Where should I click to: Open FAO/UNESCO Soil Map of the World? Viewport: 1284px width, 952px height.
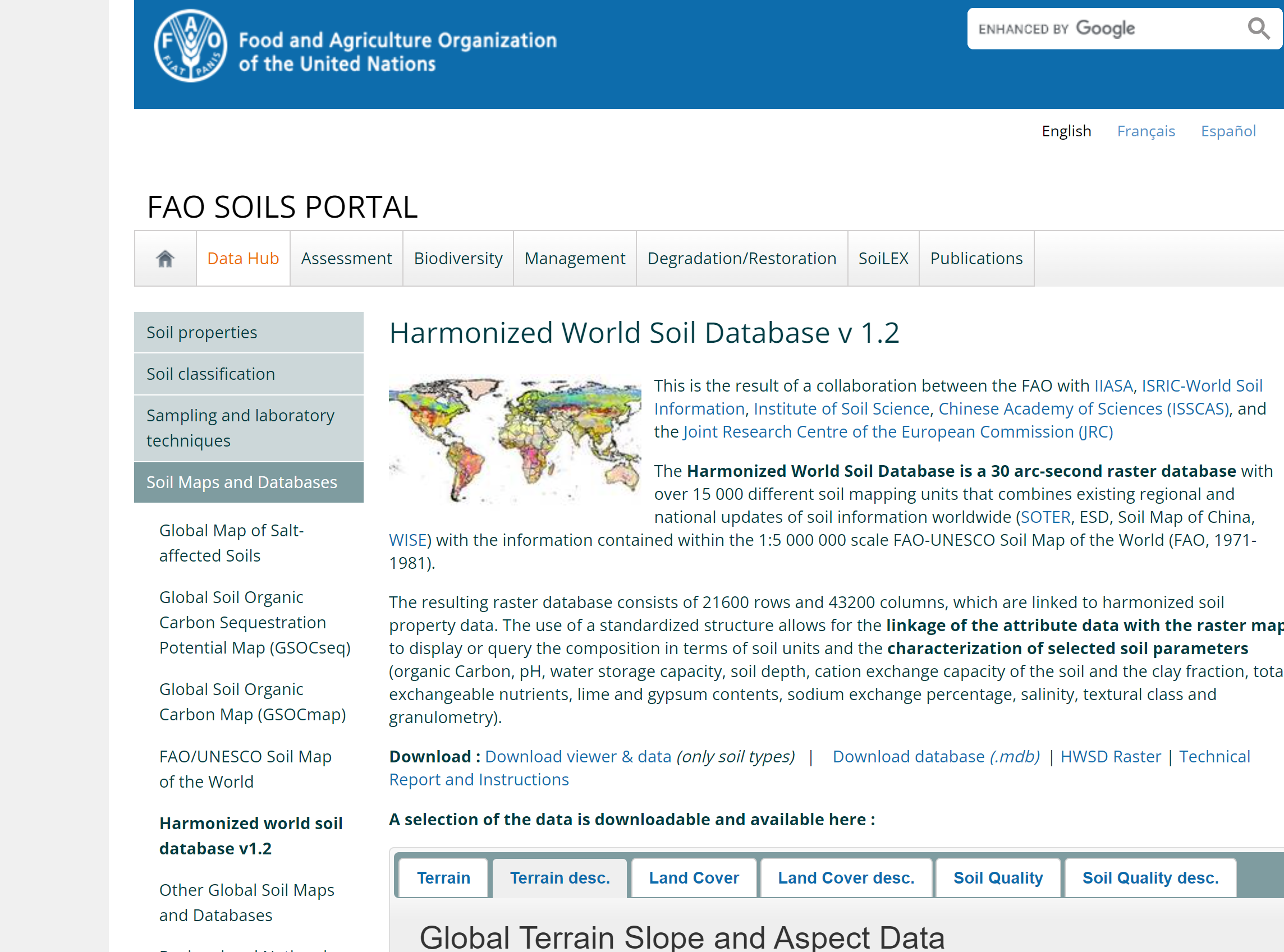click(x=245, y=769)
